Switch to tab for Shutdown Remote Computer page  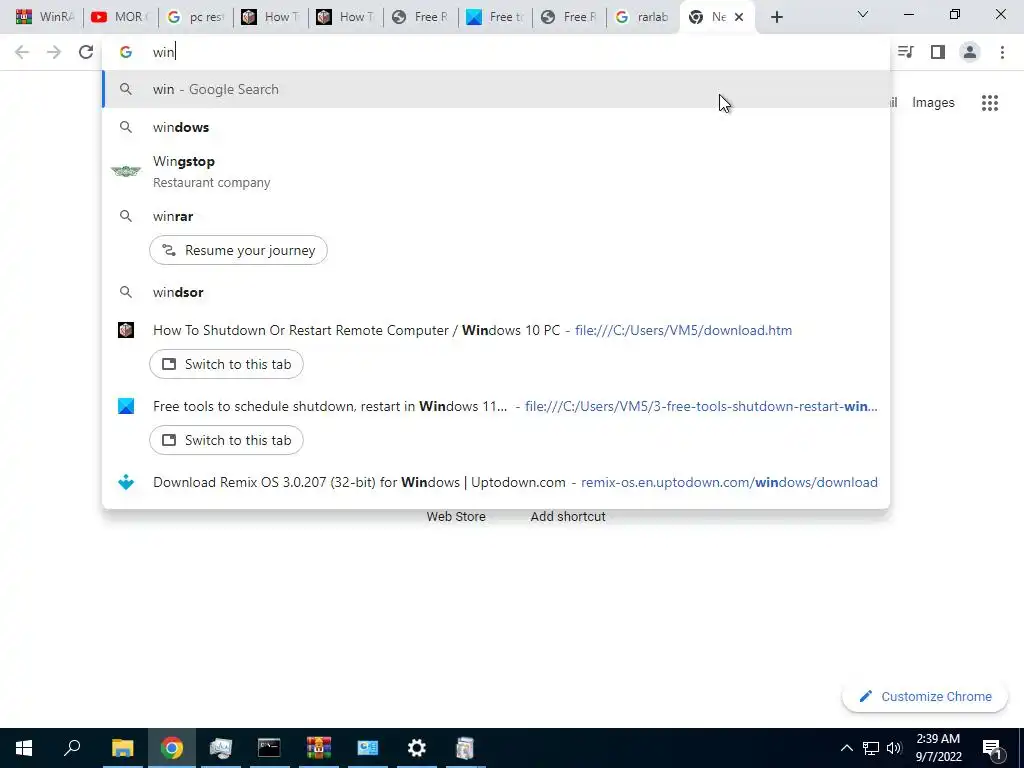226,364
